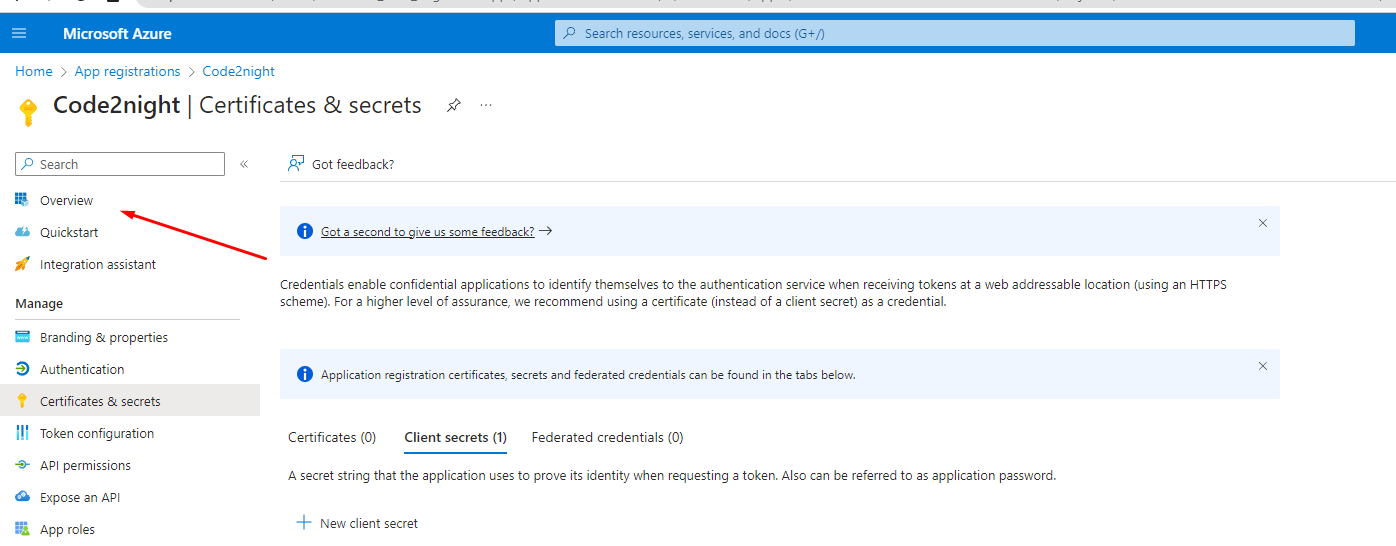This screenshot has height=546, width=1396.
Task: Select Client secrets (1) tab
Action: (456, 437)
